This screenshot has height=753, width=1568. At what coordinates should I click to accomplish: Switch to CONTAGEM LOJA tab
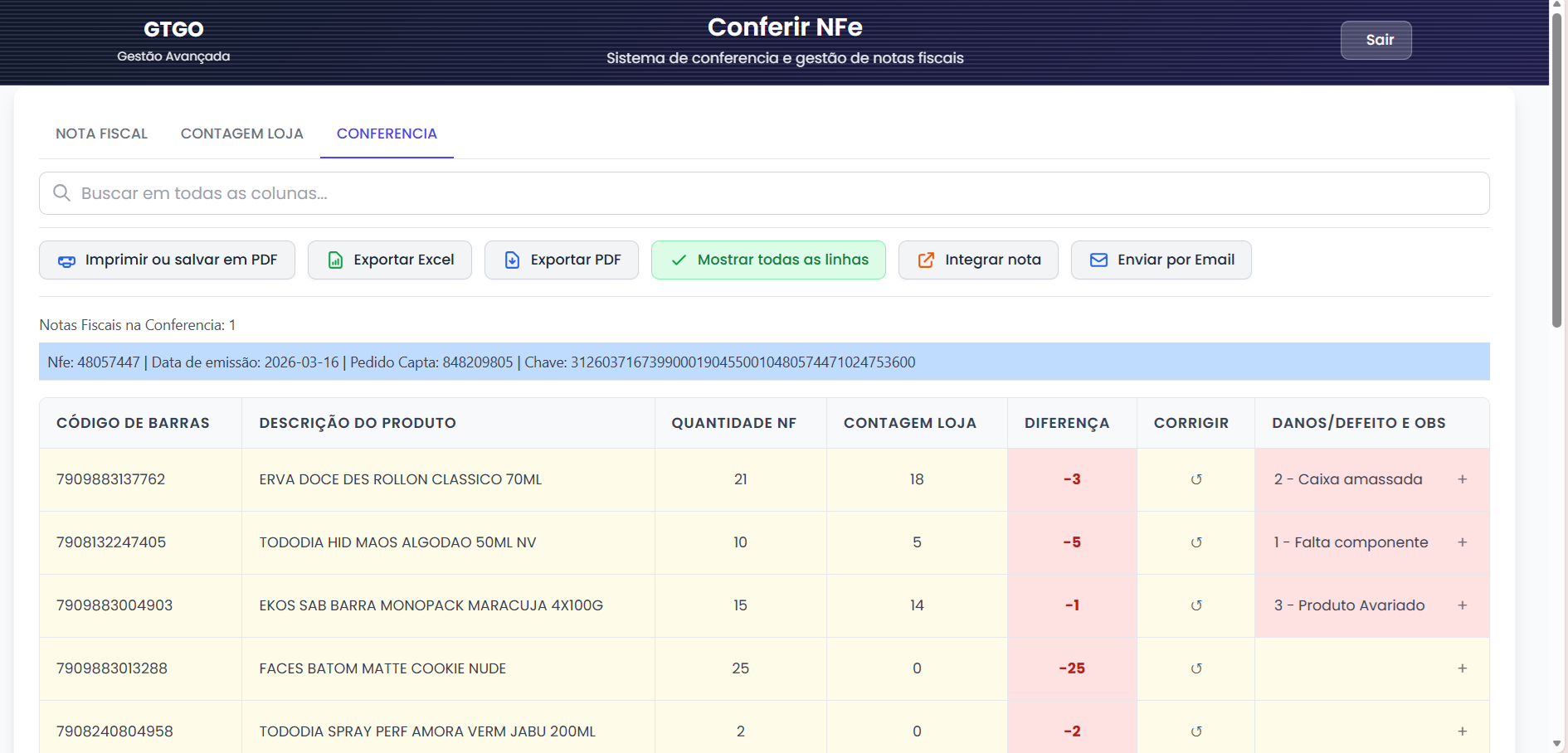click(x=242, y=134)
